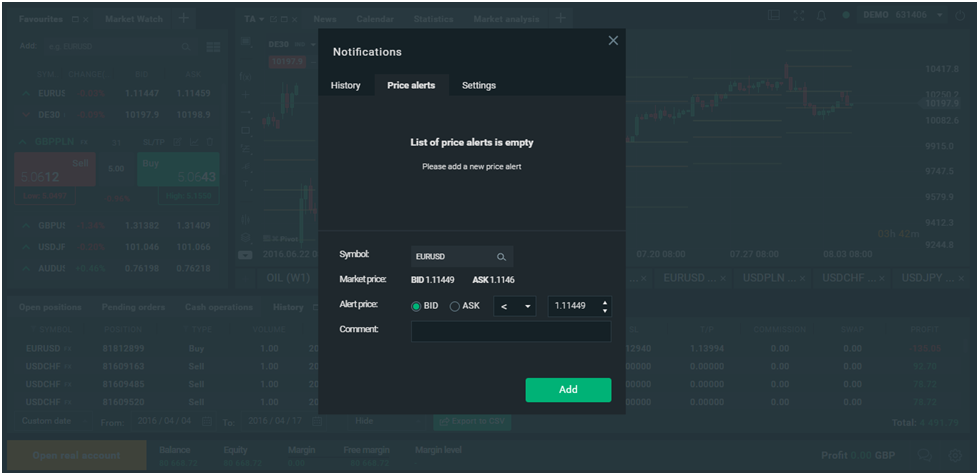Image resolution: width=979 pixels, height=475 pixels.
Task: Close the USDCHF chart tab
Action: (882, 278)
